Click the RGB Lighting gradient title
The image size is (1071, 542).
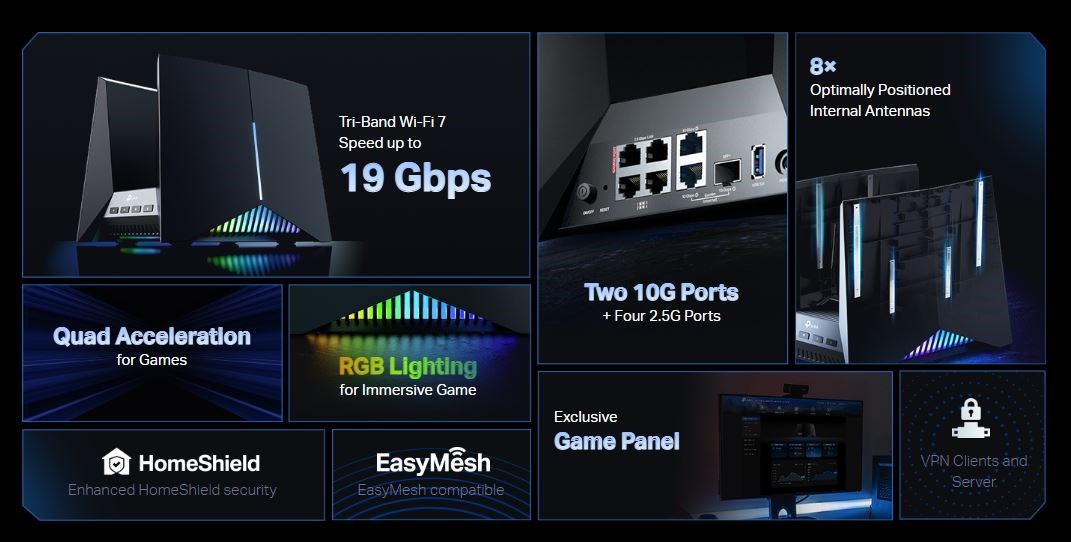408,367
